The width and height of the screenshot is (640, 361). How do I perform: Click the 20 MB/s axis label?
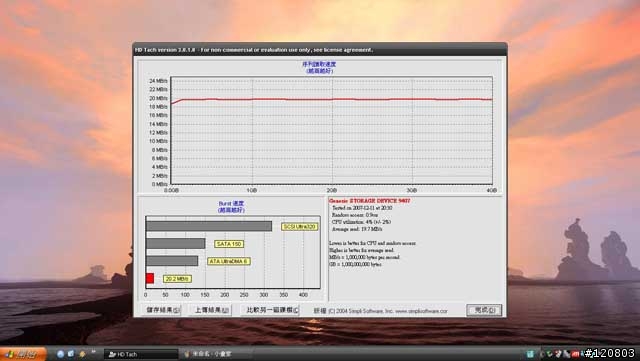(158, 98)
